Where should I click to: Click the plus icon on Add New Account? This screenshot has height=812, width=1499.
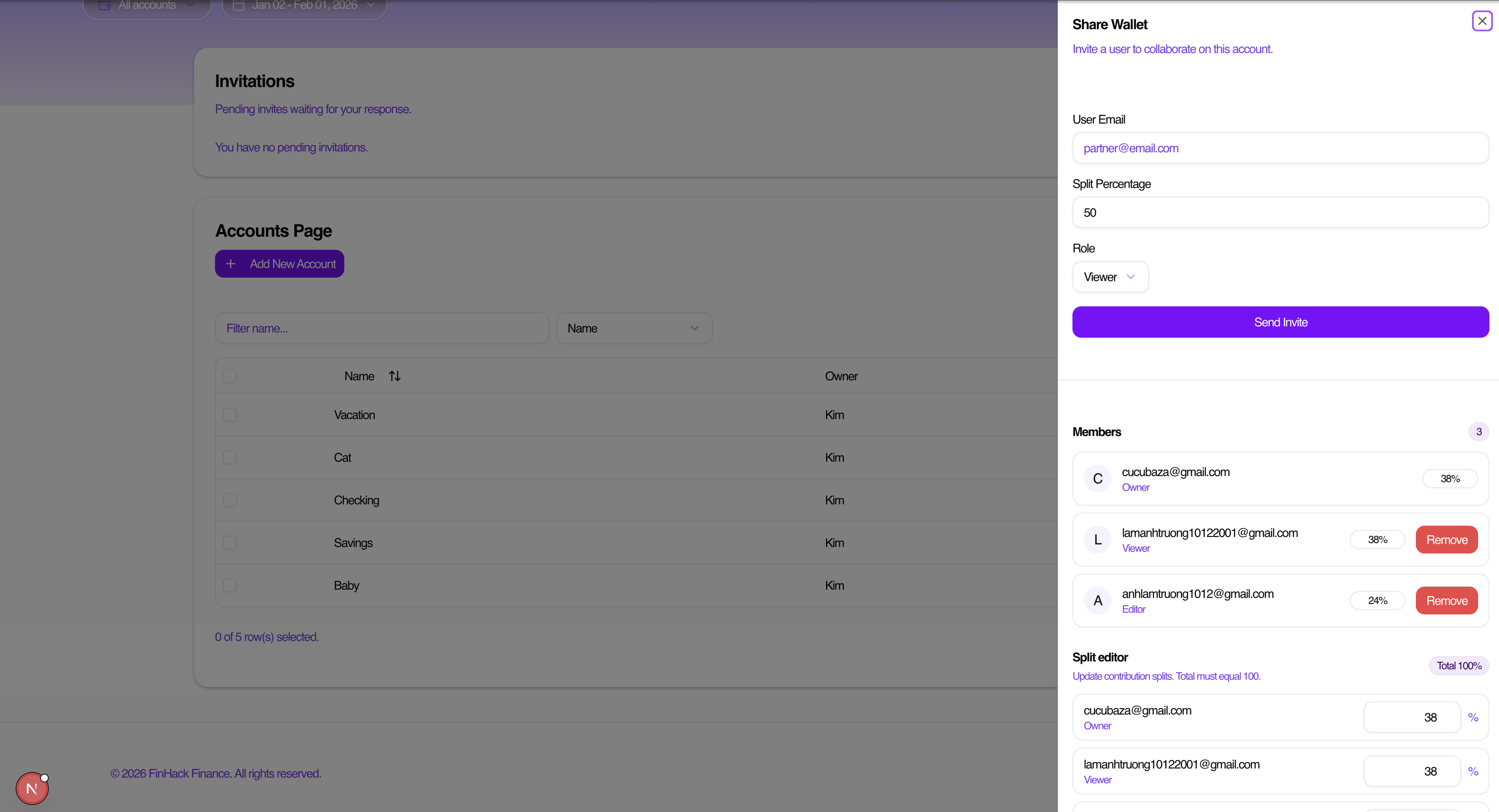(x=230, y=264)
